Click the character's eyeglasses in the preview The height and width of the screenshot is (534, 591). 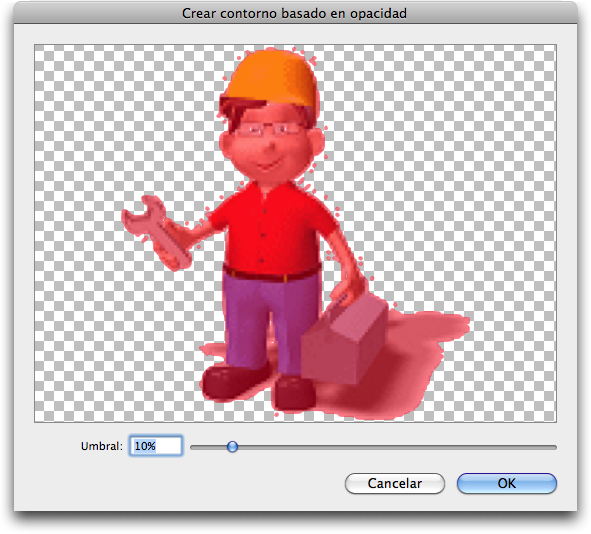pos(268,129)
